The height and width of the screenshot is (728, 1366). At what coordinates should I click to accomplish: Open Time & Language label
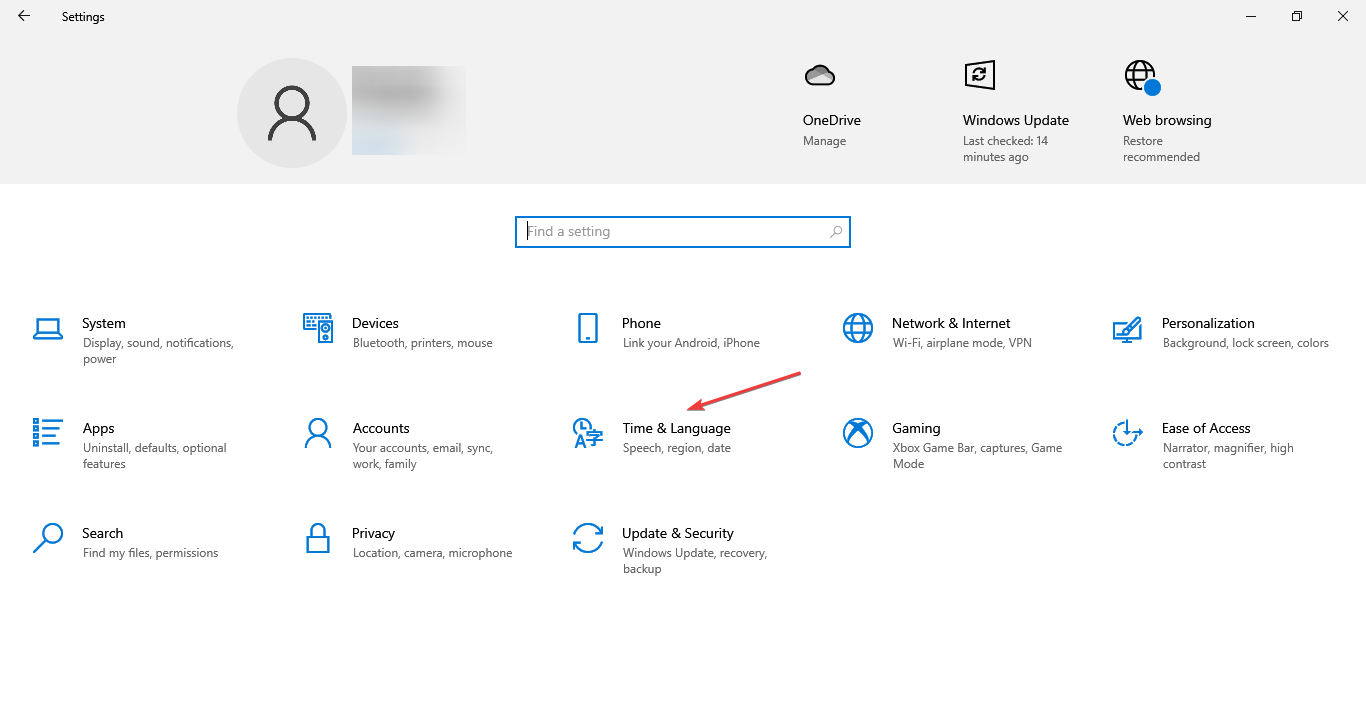(x=676, y=428)
